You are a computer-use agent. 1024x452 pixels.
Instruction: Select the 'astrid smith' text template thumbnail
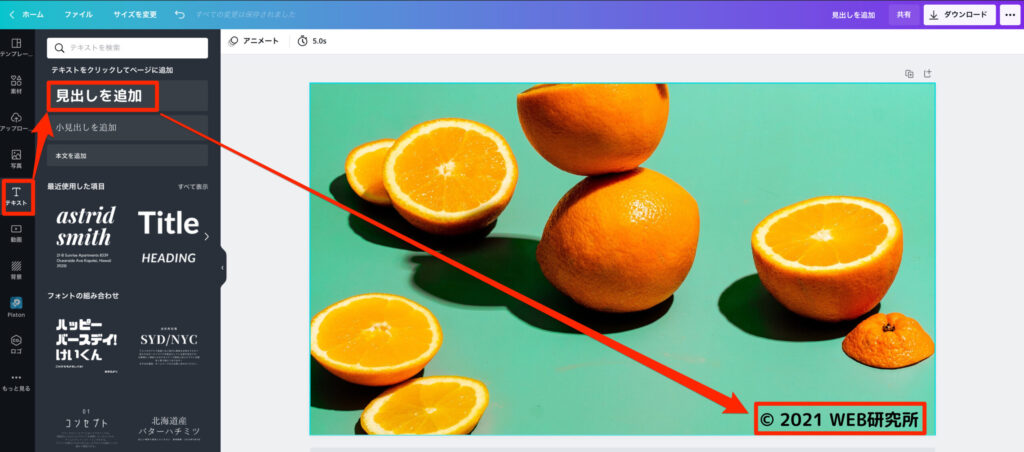coord(86,236)
